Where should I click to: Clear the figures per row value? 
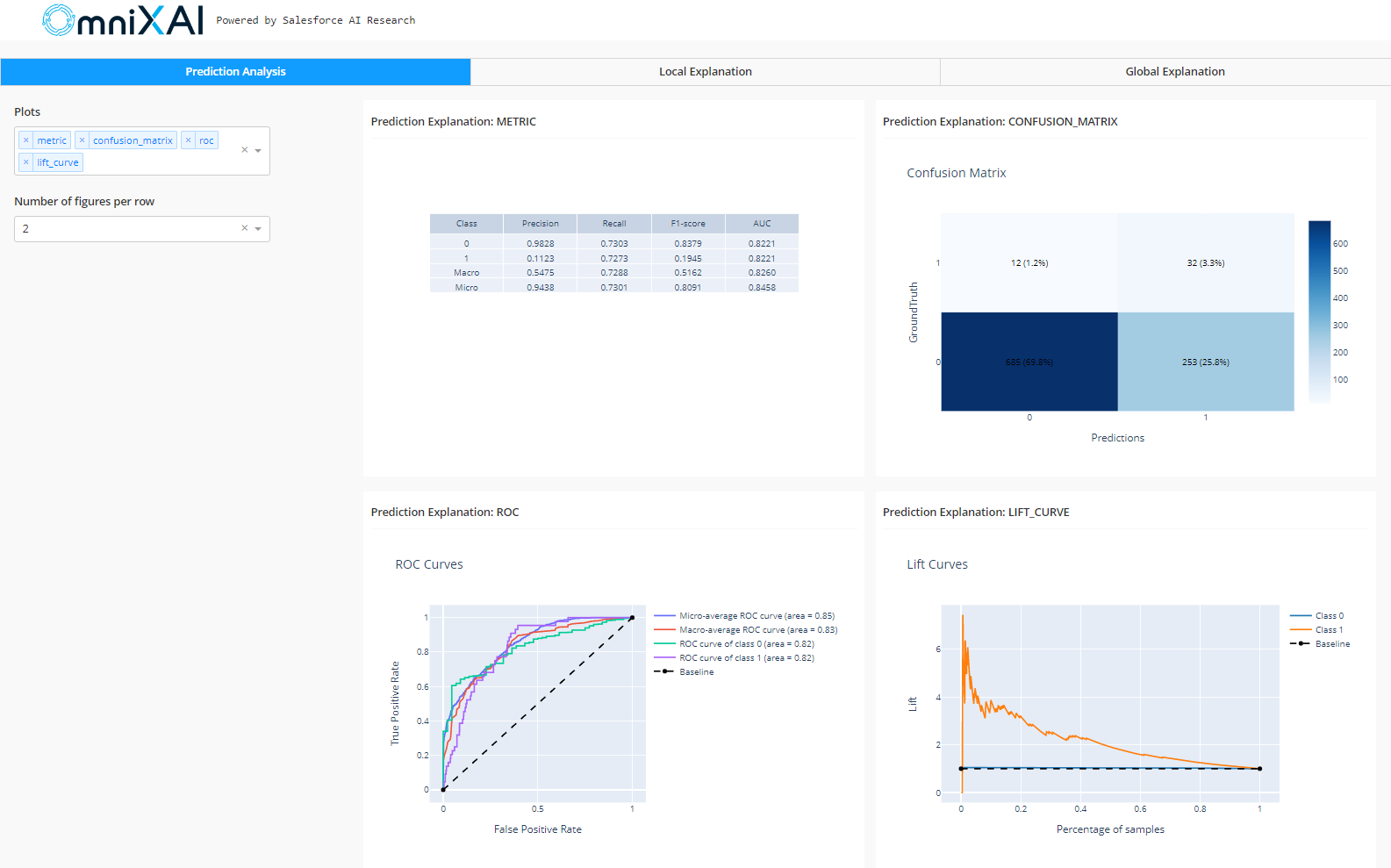point(244,228)
